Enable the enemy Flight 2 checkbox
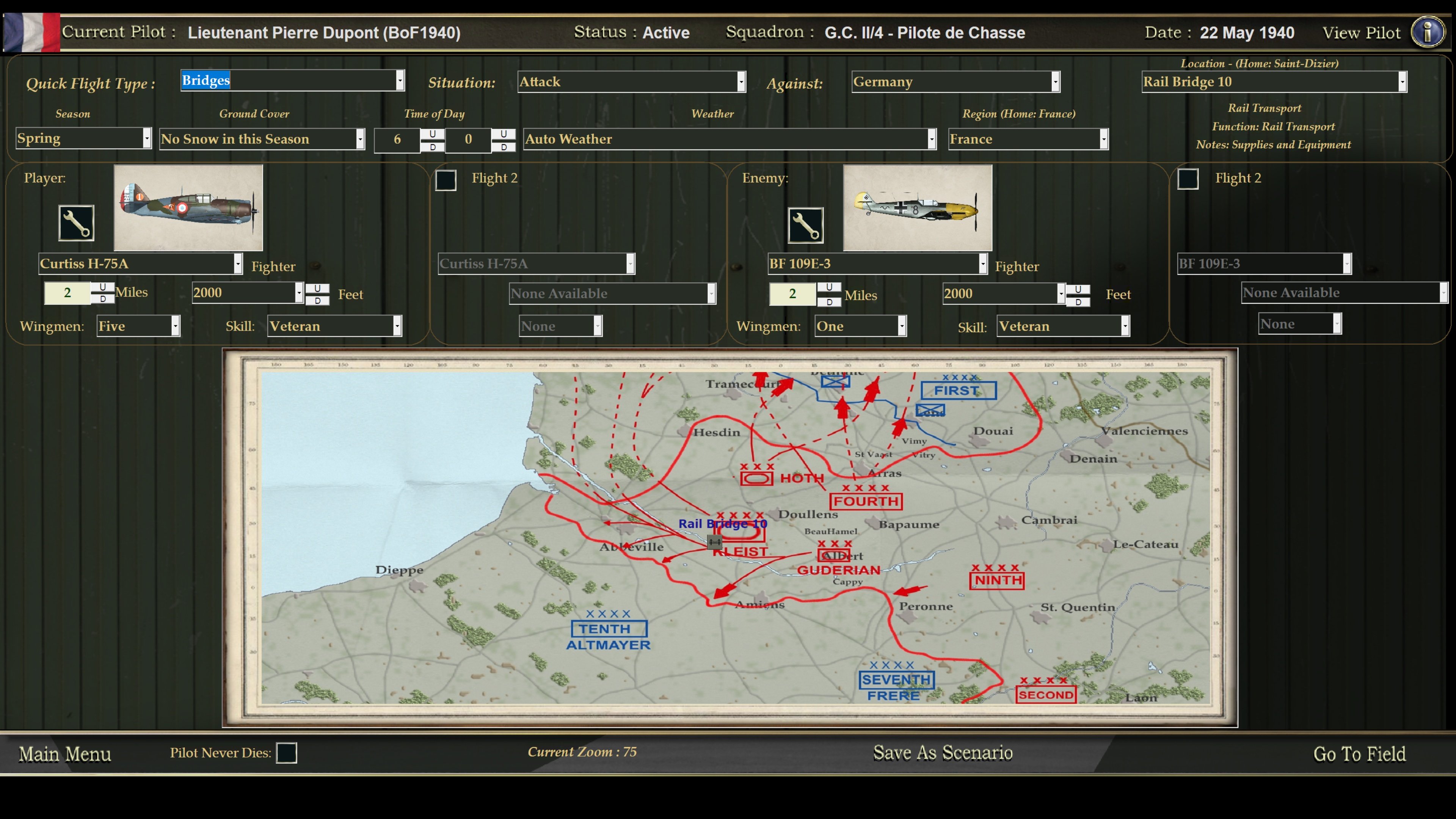Viewport: 1456px width, 819px height. tap(1188, 179)
